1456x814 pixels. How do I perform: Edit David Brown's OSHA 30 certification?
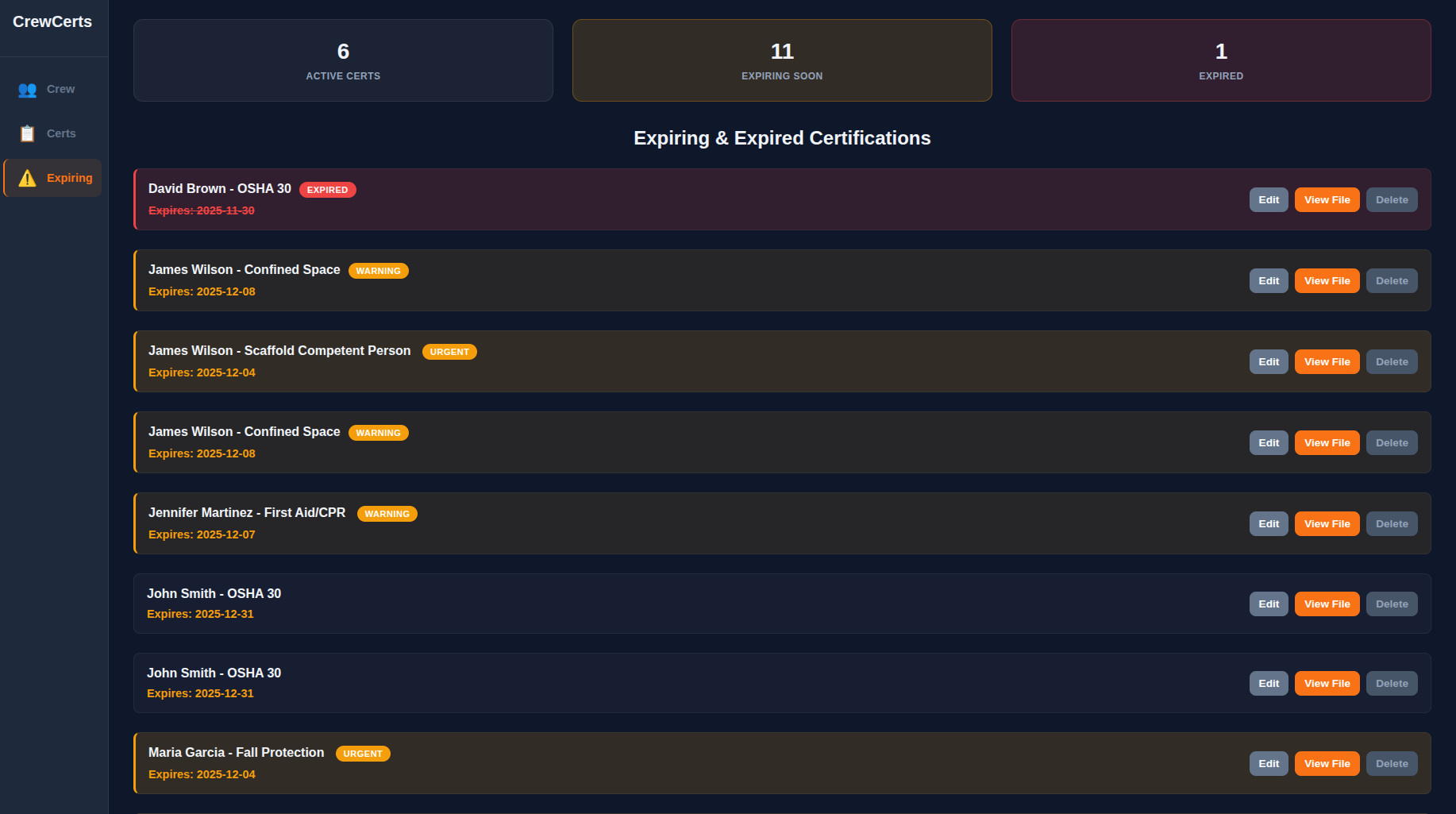coord(1268,199)
